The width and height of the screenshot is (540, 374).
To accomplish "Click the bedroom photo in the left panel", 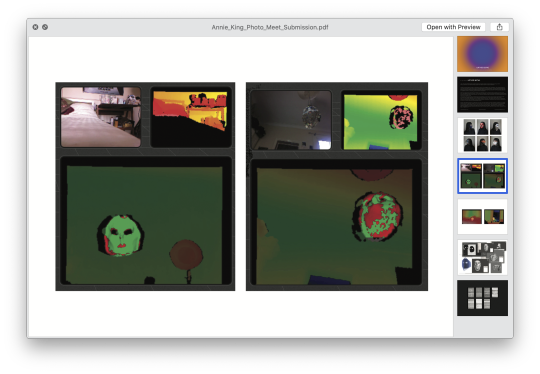I will (x=101, y=117).
